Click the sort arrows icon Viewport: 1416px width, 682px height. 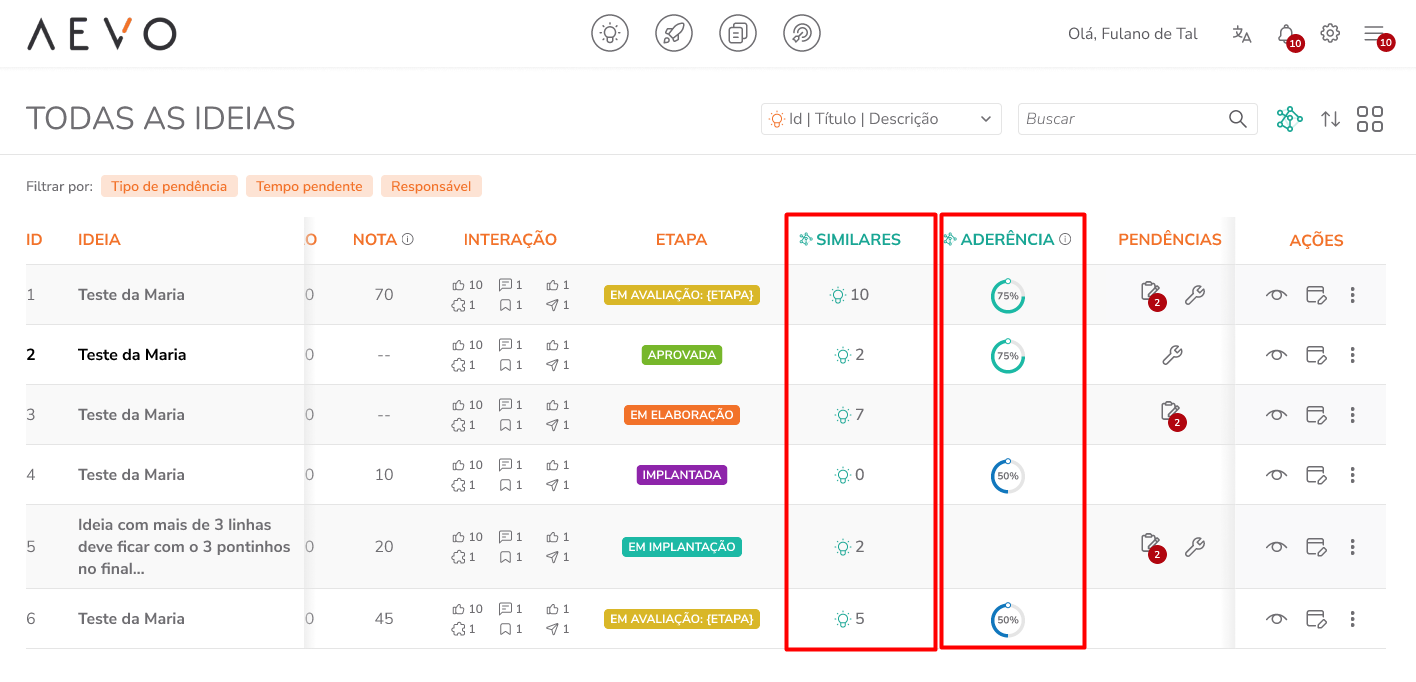(x=1330, y=119)
